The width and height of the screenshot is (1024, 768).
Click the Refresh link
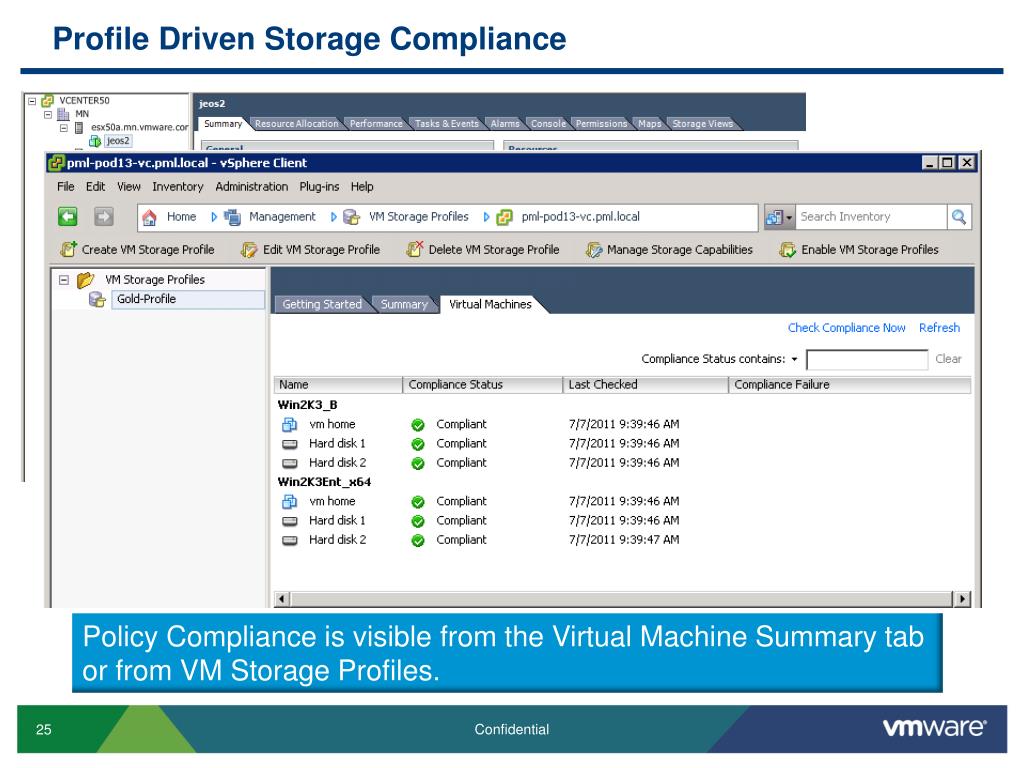(x=939, y=328)
